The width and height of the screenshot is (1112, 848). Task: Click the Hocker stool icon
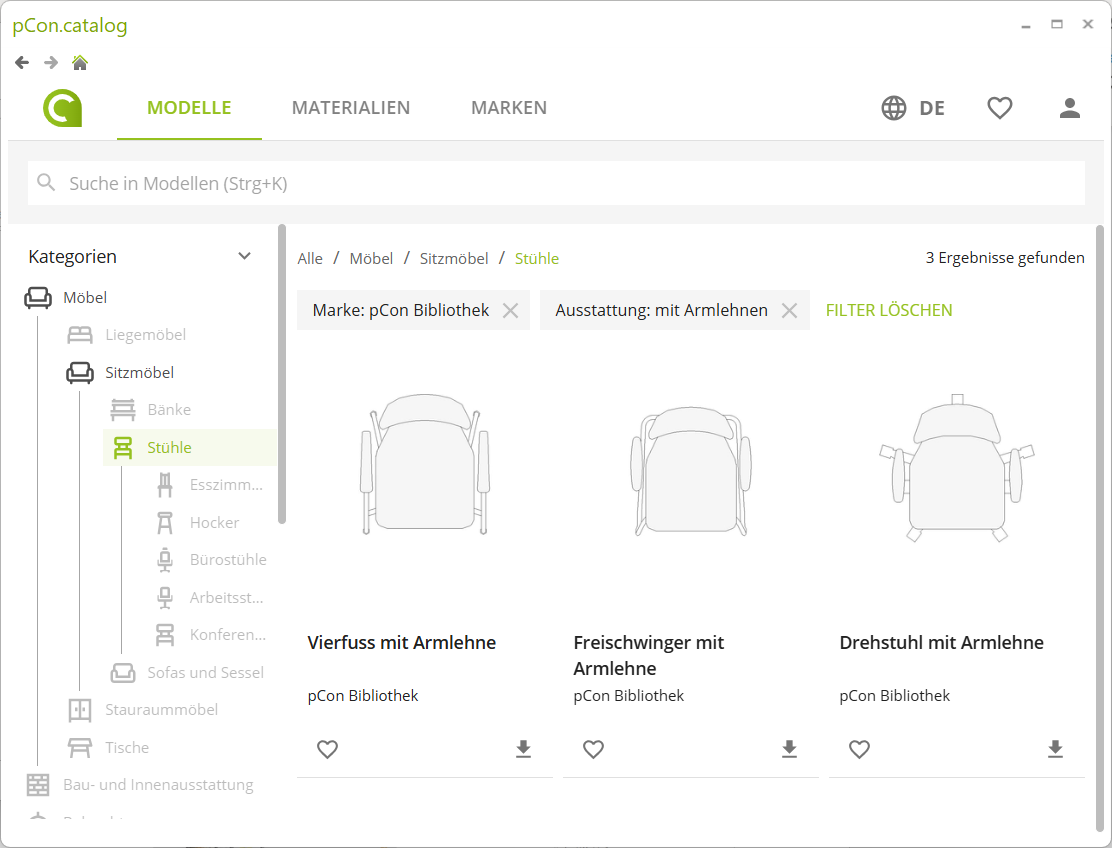click(165, 523)
